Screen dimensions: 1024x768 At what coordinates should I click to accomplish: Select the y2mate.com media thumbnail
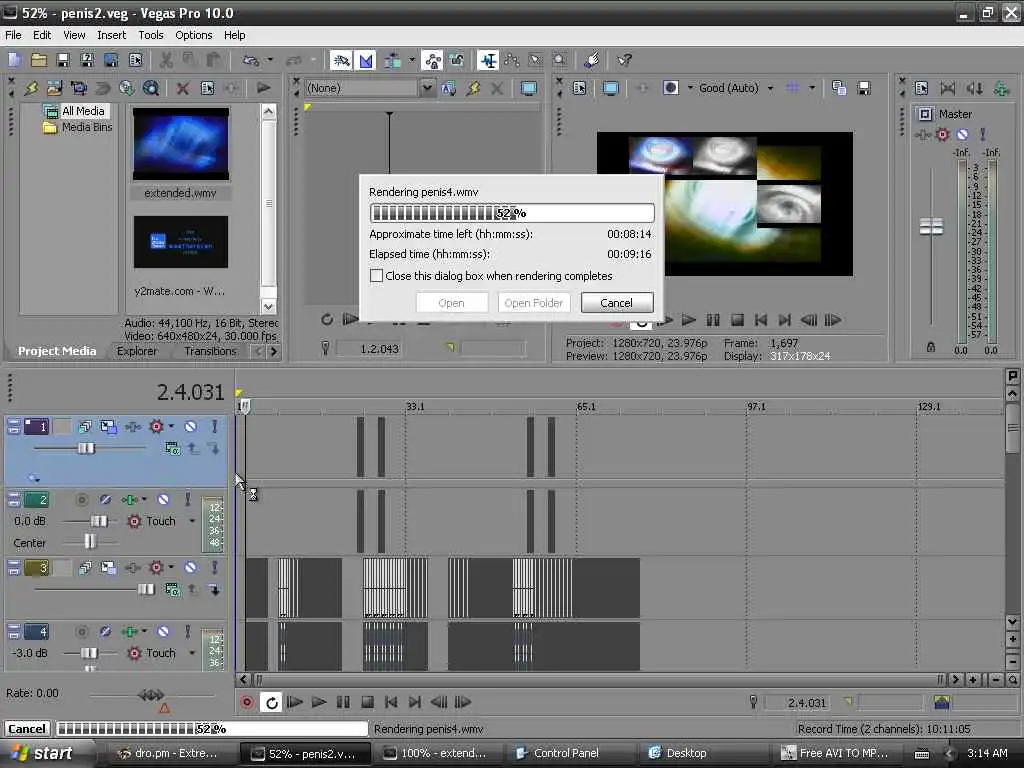[181, 242]
